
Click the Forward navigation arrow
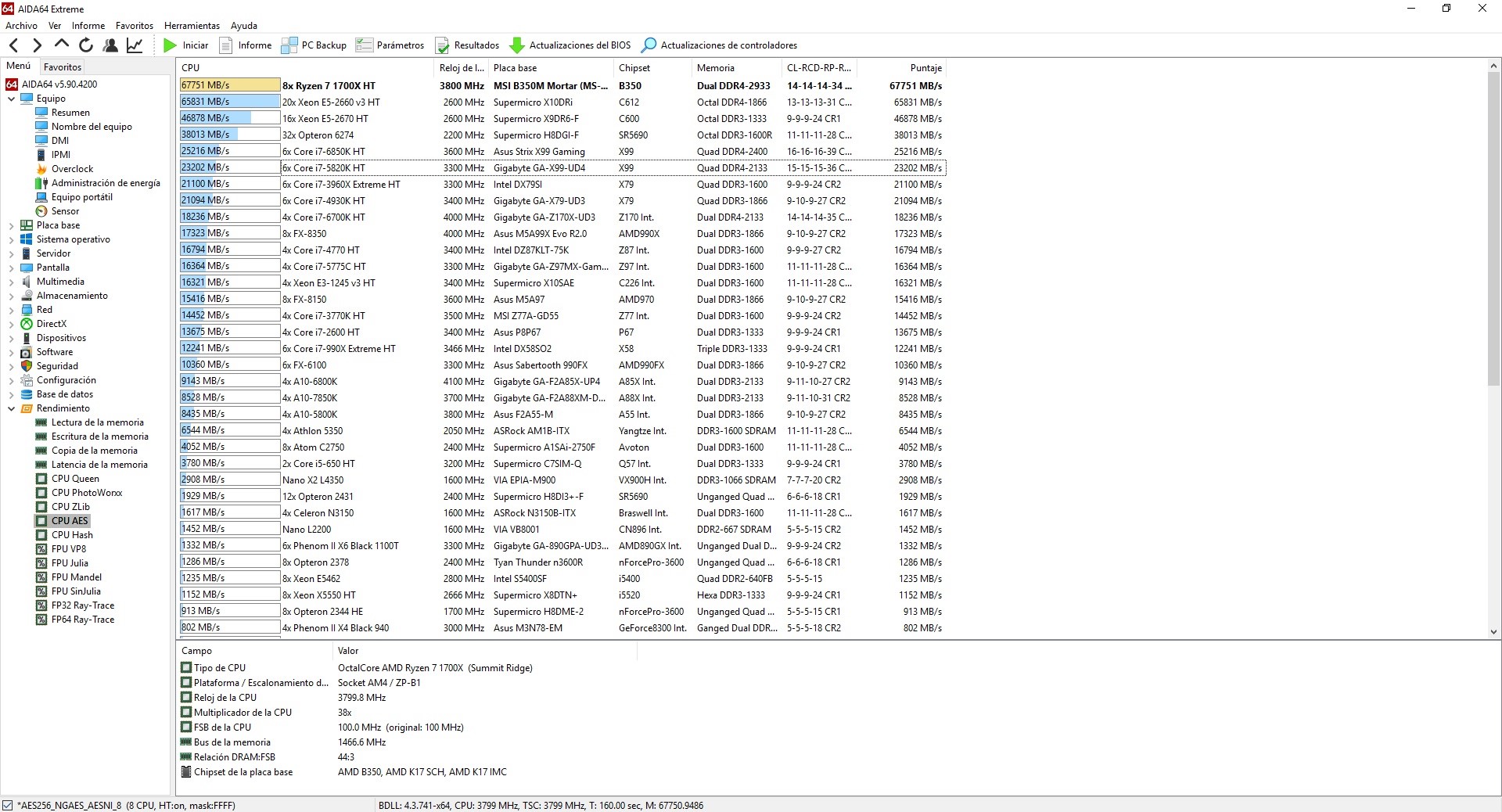37,45
